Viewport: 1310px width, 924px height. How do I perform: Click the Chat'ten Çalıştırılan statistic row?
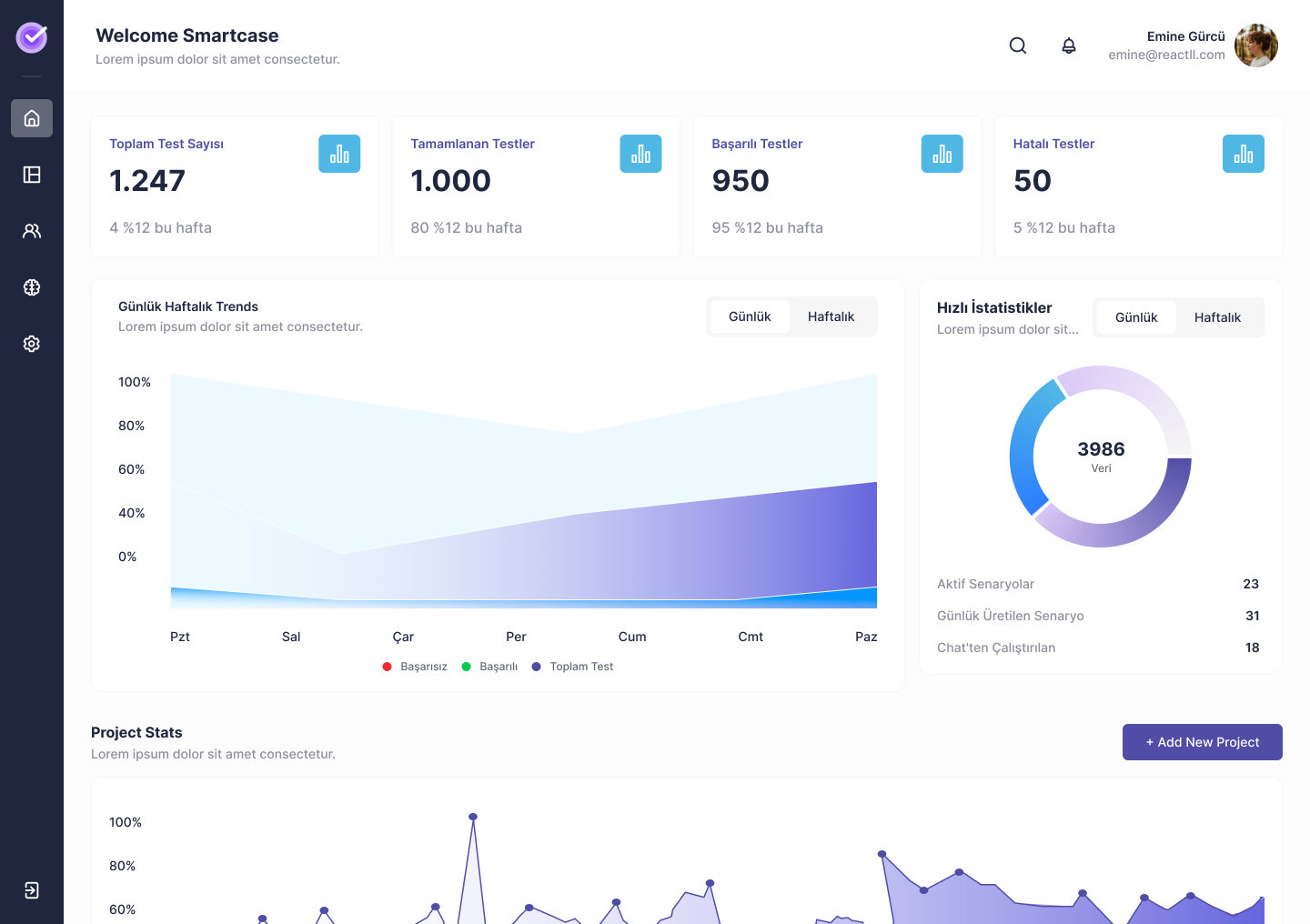[x=1098, y=648]
